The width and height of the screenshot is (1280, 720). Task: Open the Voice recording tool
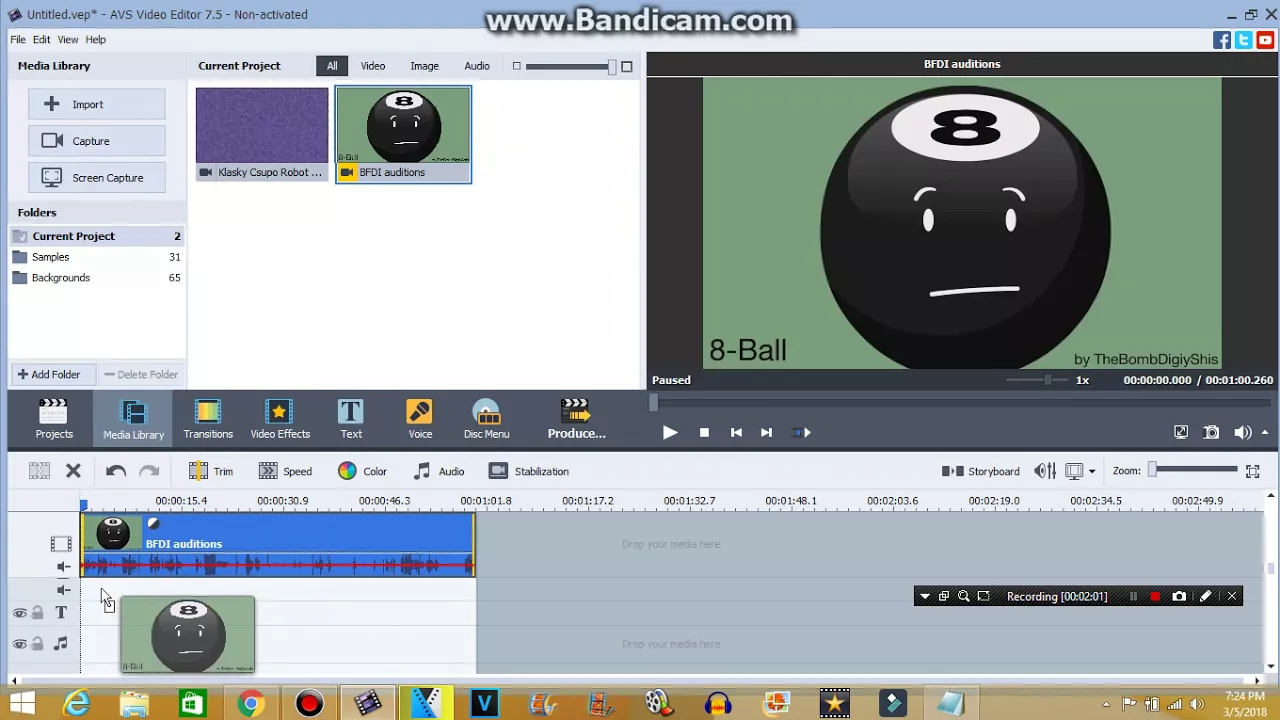point(420,418)
